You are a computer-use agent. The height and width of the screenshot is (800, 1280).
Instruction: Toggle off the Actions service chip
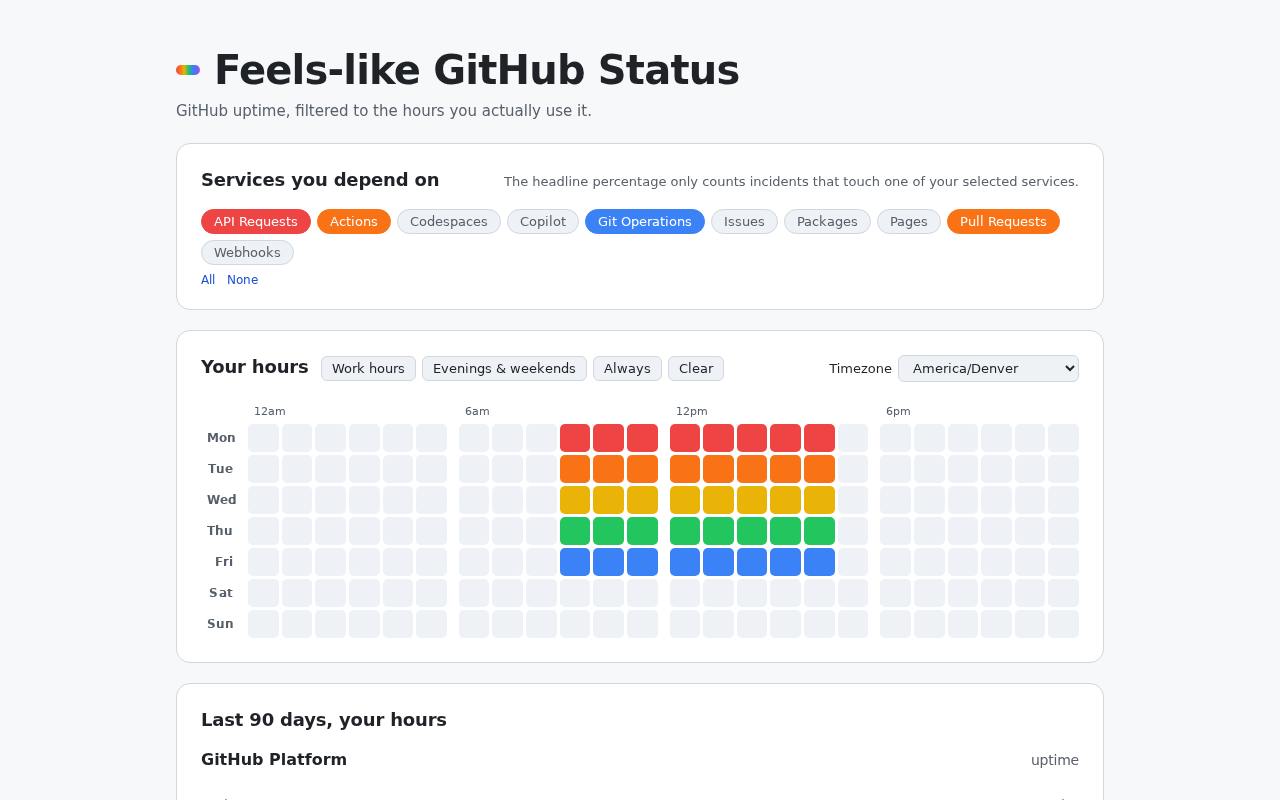[354, 222]
